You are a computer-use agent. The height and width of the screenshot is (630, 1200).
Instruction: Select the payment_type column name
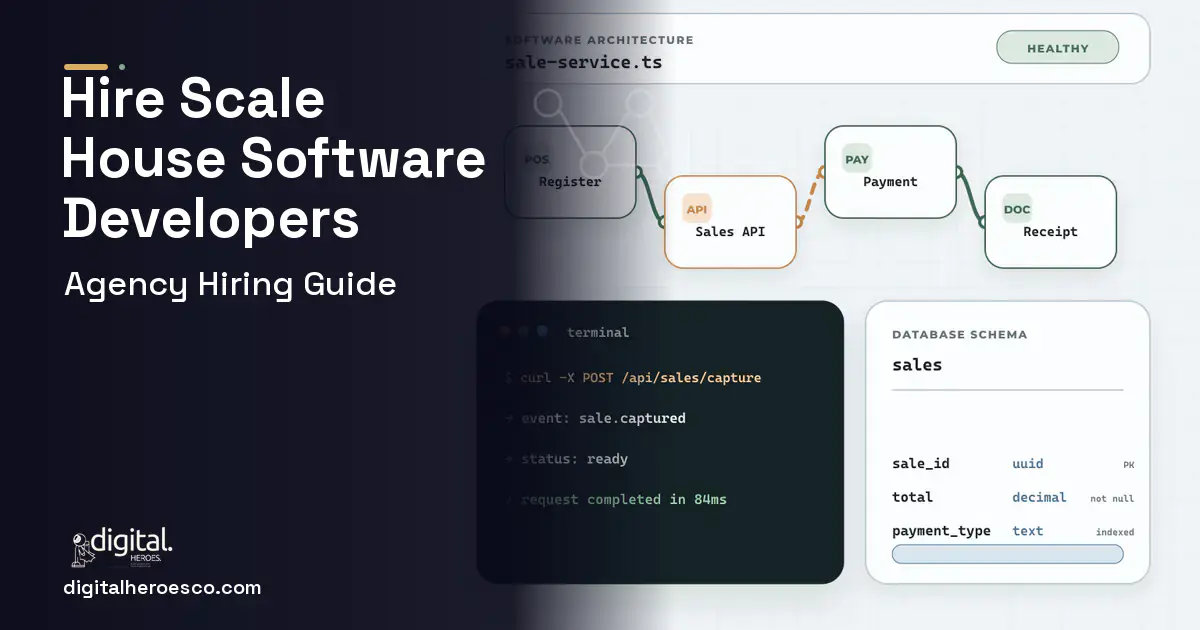pyautogui.click(x=941, y=531)
